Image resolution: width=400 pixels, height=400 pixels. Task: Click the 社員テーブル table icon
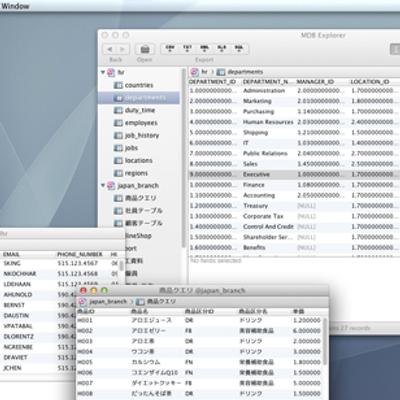click(118, 211)
